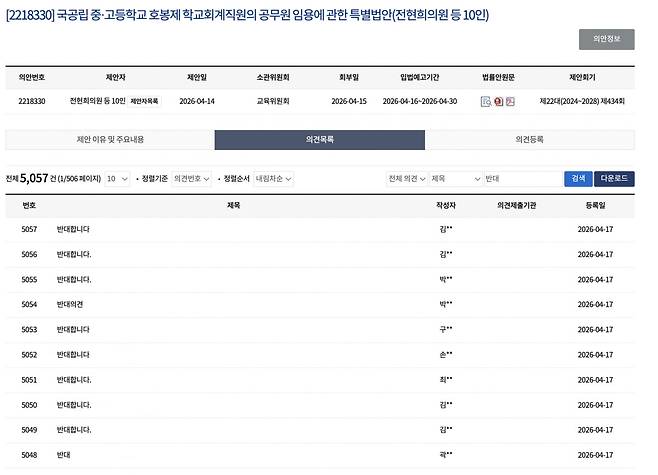The width and height of the screenshot is (658, 475).
Task: Click committee name 교육위원회
Action: [x=273, y=101]
